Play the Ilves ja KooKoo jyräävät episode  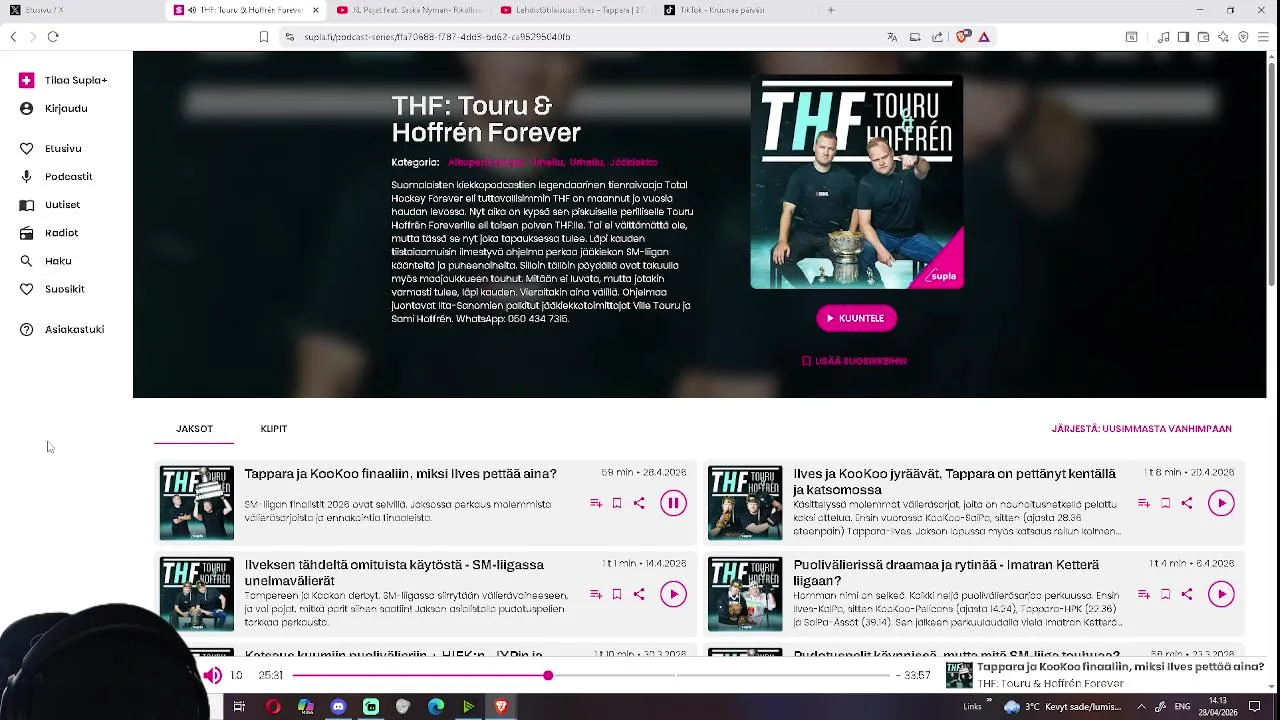click(1221, 503)
